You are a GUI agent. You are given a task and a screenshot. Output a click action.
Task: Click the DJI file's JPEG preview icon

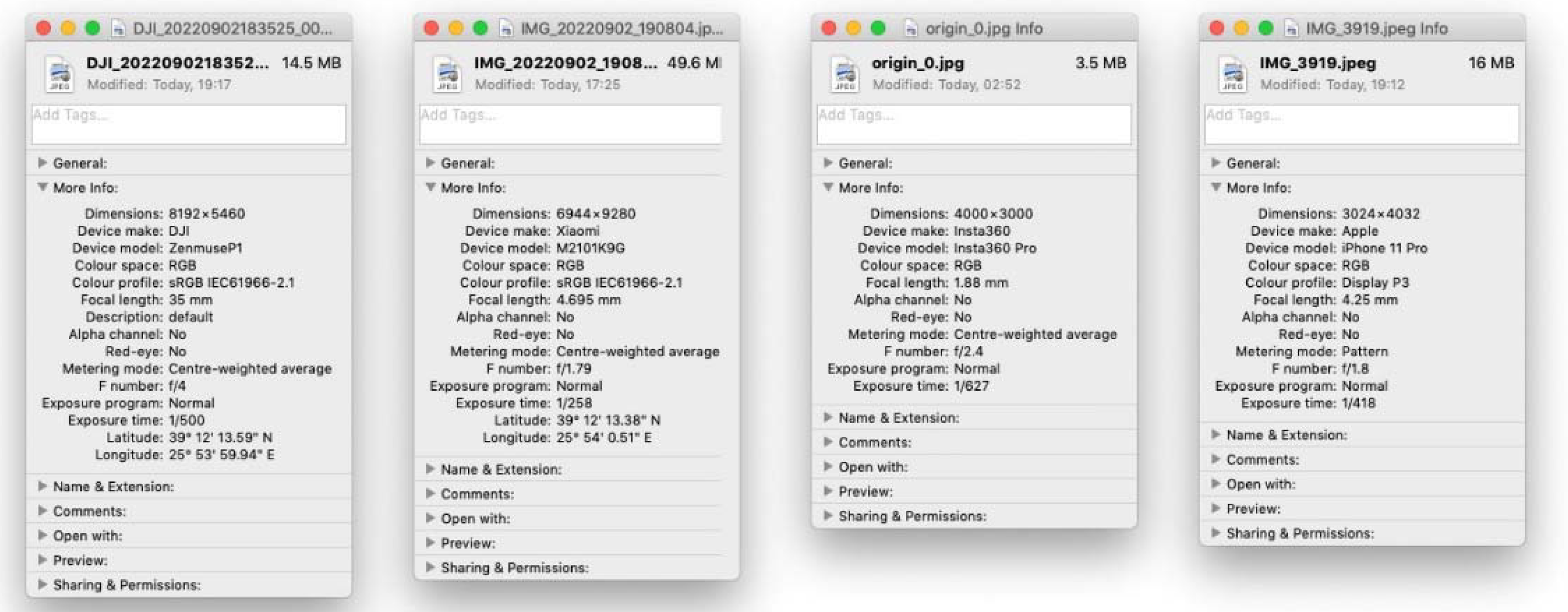(x=60, y=74)
